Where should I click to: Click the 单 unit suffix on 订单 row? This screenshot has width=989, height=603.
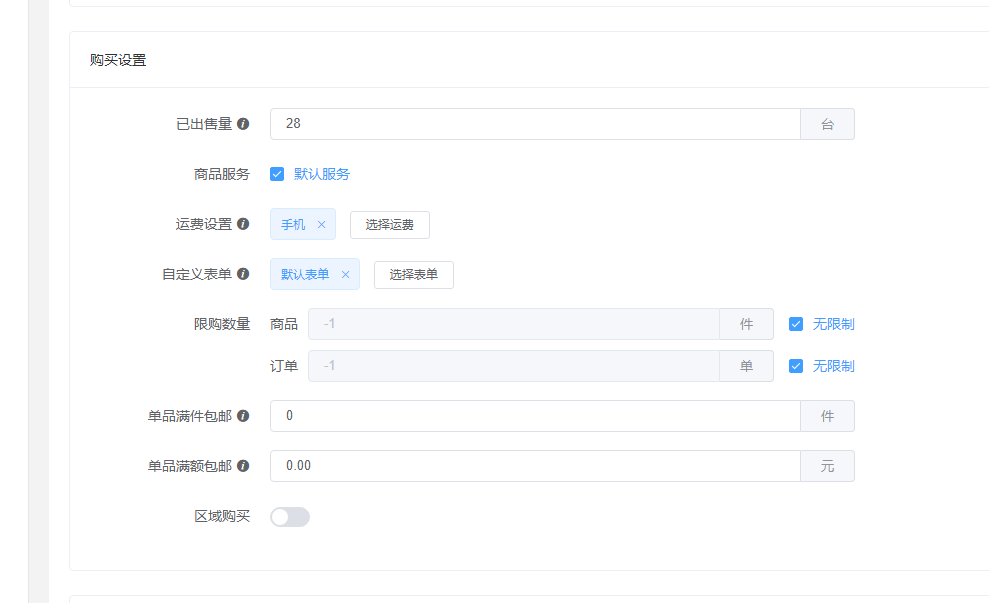[747, 366]
